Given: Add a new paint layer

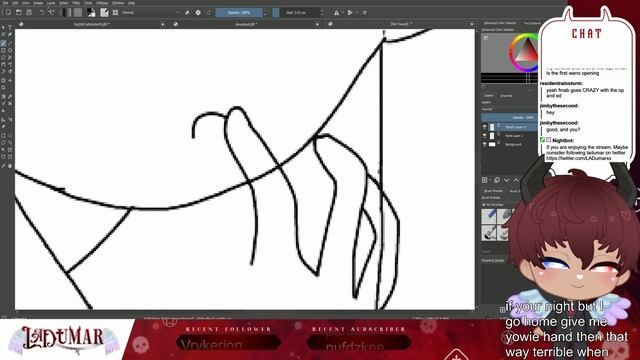Looking at the screenshot, I should (x=485, y=180).
